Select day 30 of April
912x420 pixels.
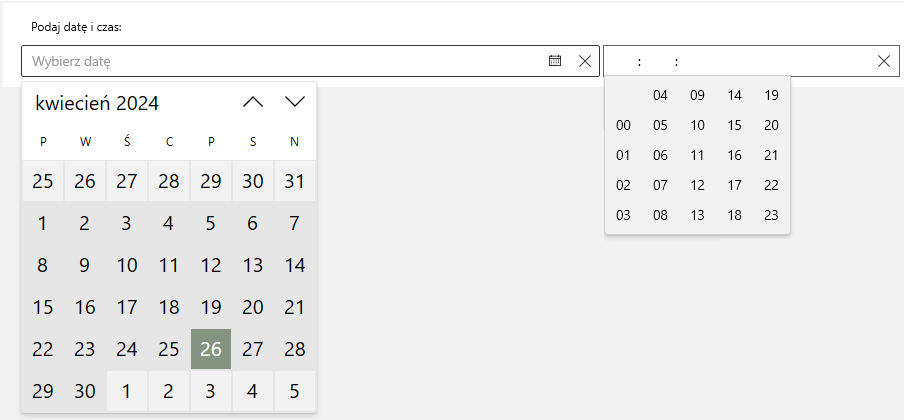pos(85,390)
